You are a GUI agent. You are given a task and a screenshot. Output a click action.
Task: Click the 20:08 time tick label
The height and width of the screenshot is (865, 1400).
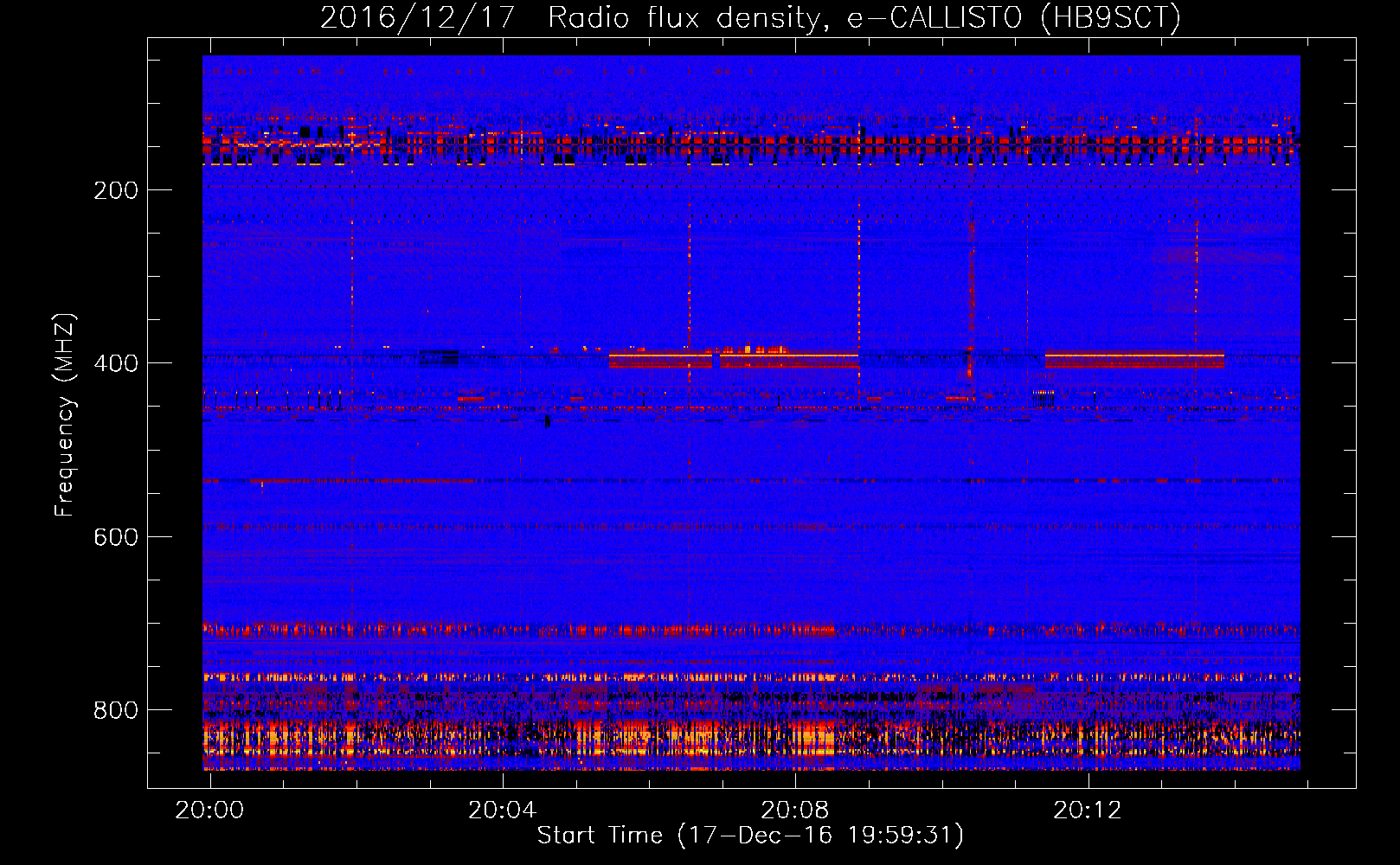[794, 811]
